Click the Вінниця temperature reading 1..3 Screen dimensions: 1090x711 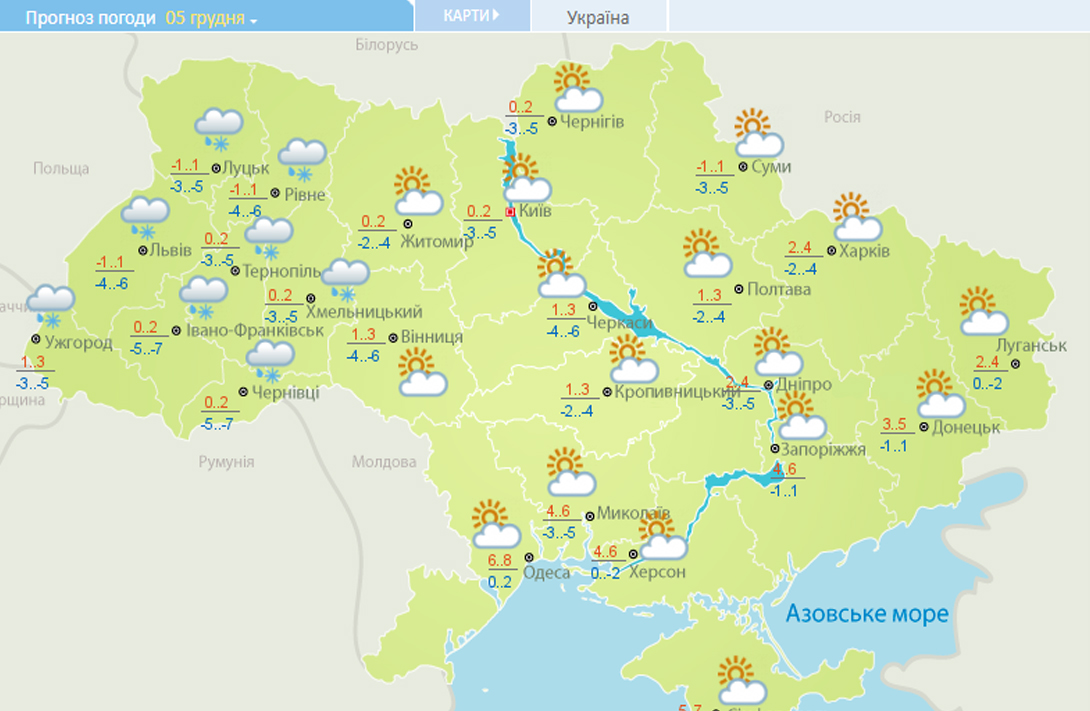point(364,335)
